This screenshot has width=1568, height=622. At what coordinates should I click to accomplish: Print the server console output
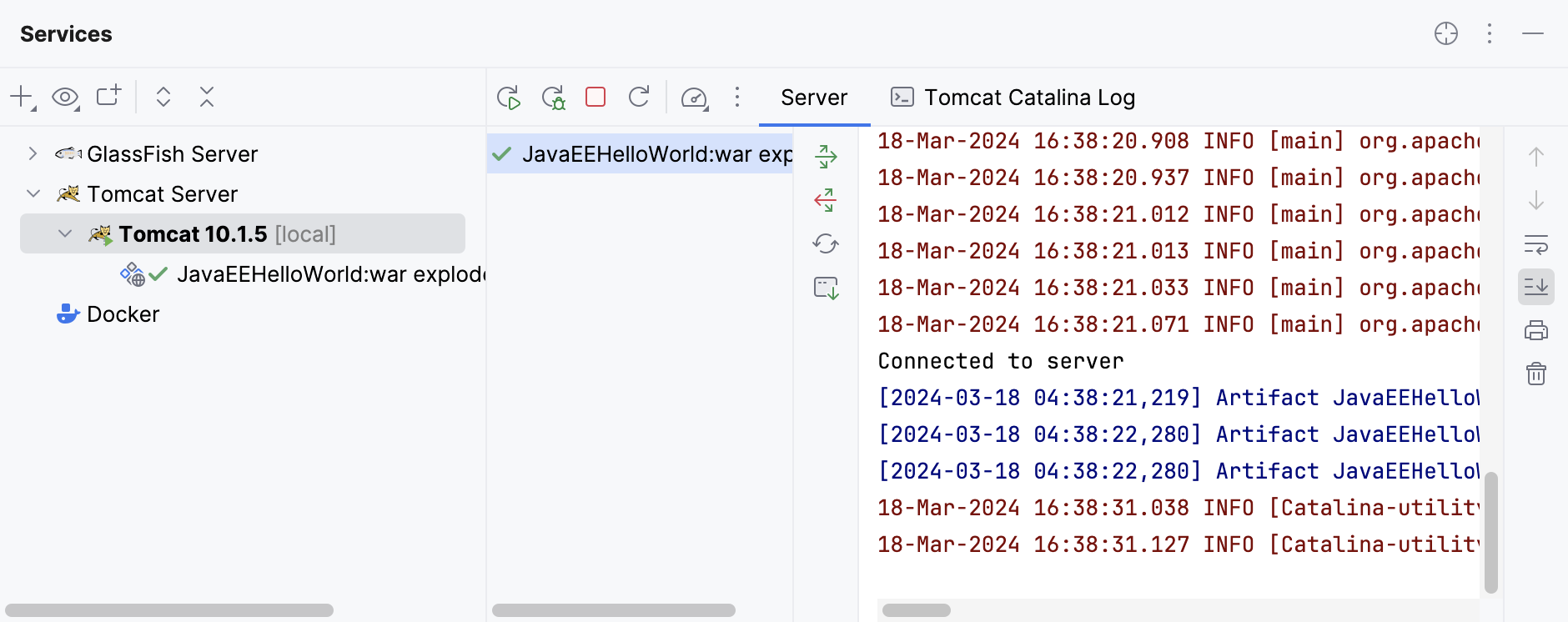point(1535,330)
